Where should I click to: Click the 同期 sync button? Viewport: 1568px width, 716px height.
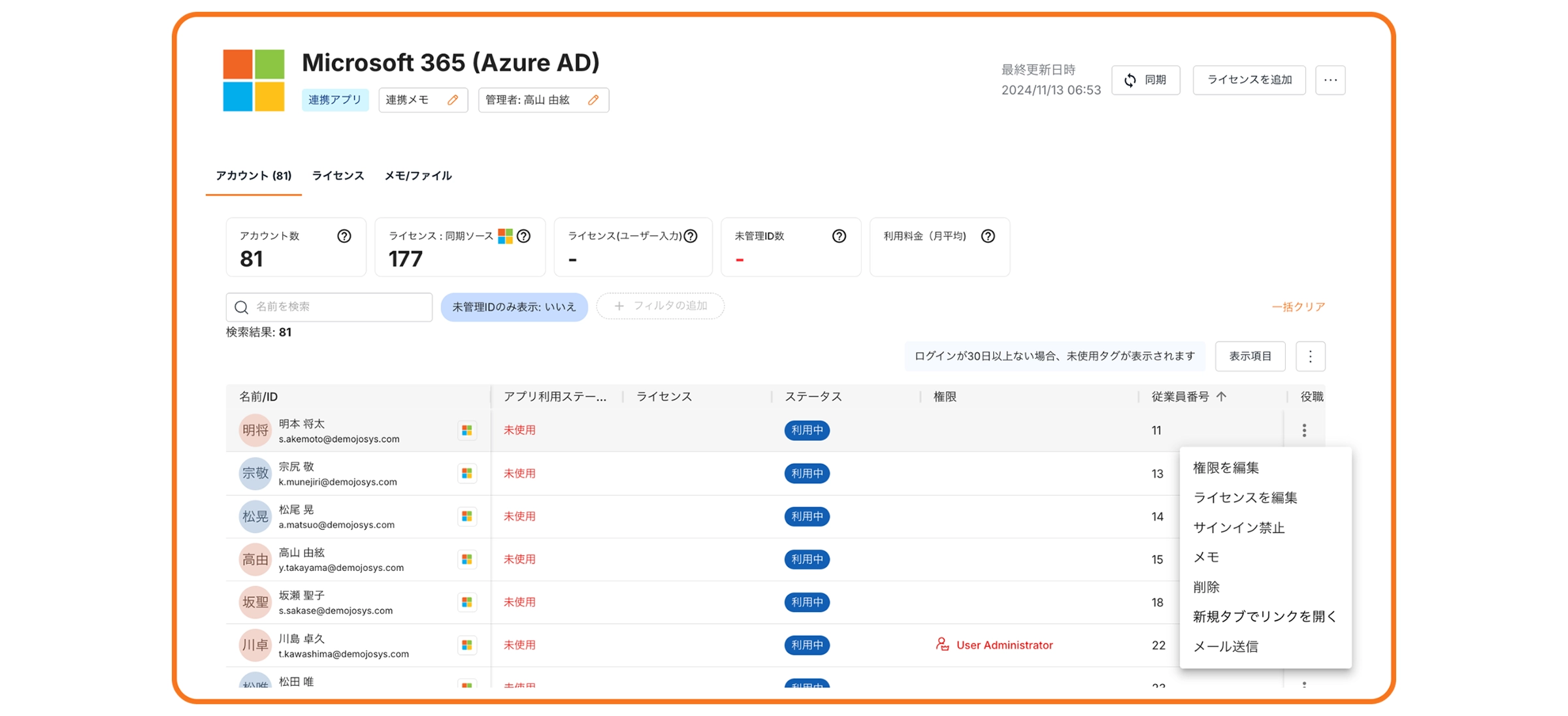coord(1146,80)
